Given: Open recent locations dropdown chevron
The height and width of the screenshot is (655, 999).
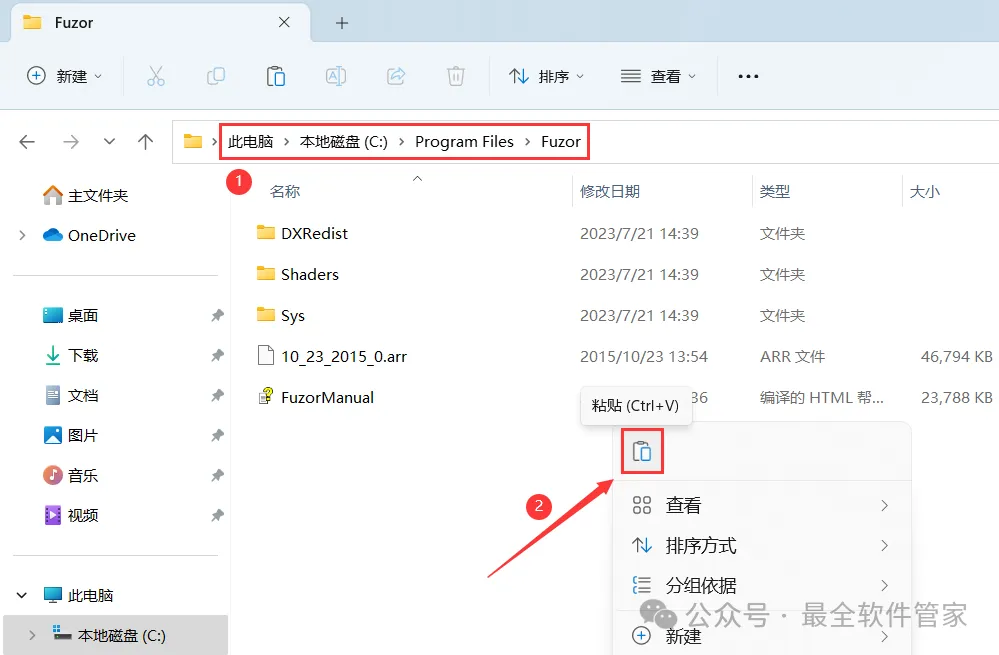Looking at the screenshot, I should (x=110, y=141).
